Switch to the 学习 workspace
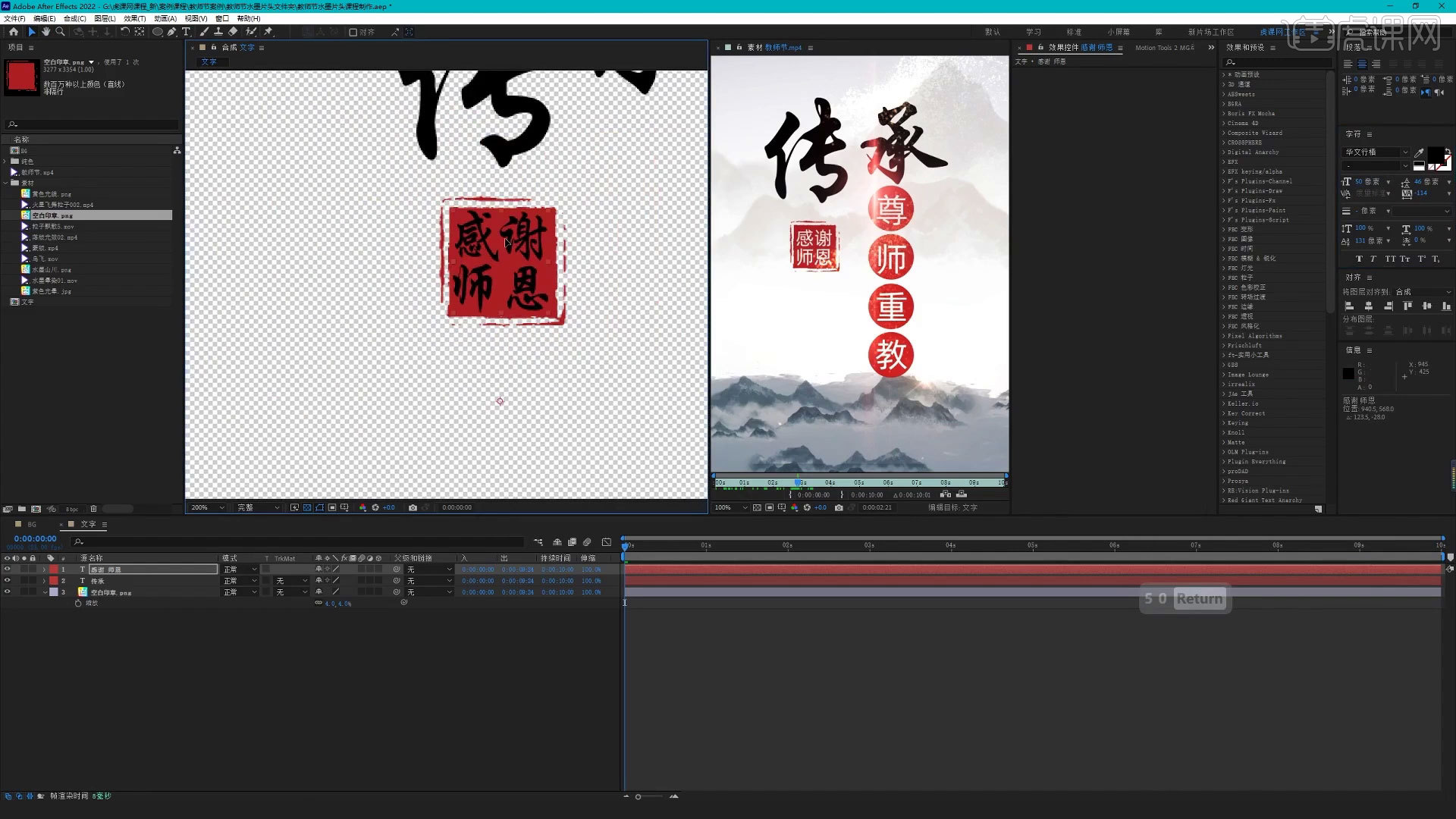Image resolution: width=1456 pixels, height=819 pixels. [1034, 32]
